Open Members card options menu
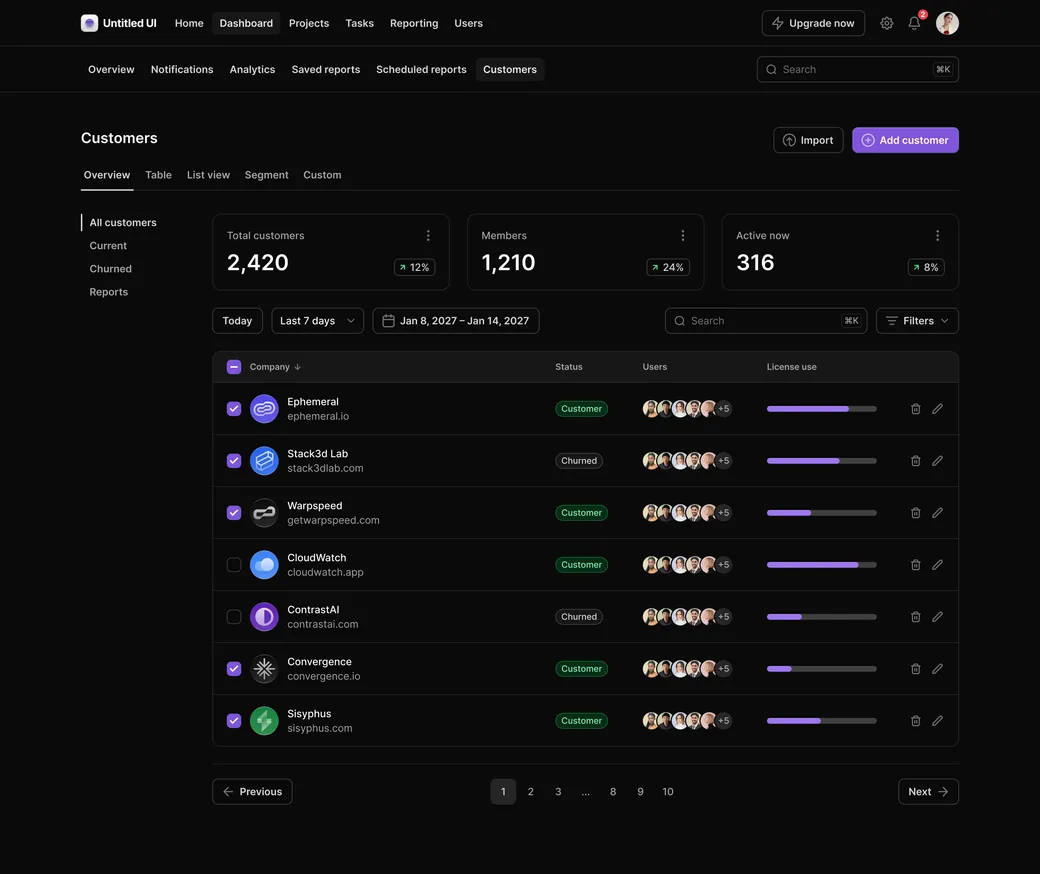Viewport: 1040px width, 874px height. (682, 235)
